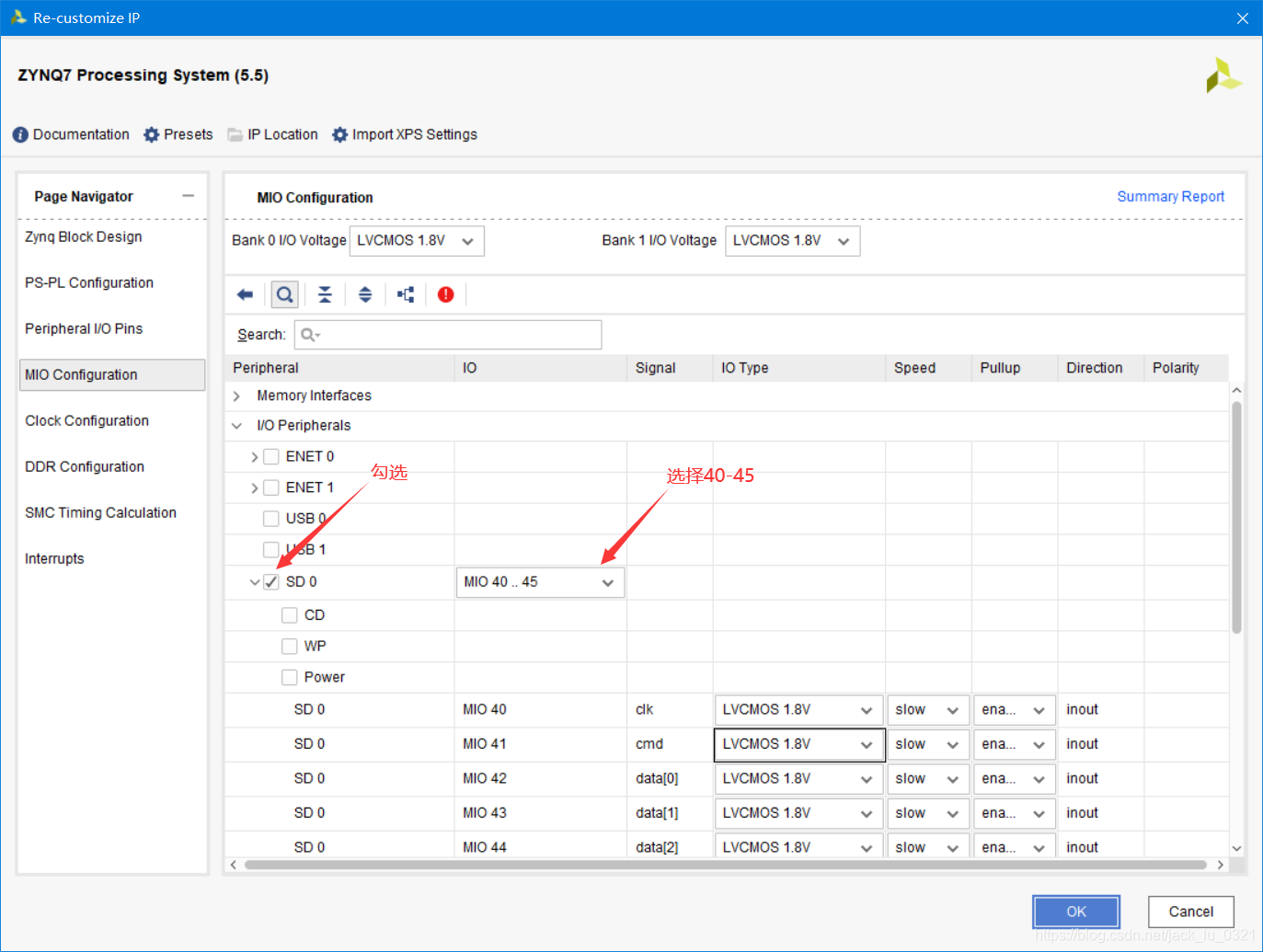Go to Clock Configuration page

click(86, 420)
